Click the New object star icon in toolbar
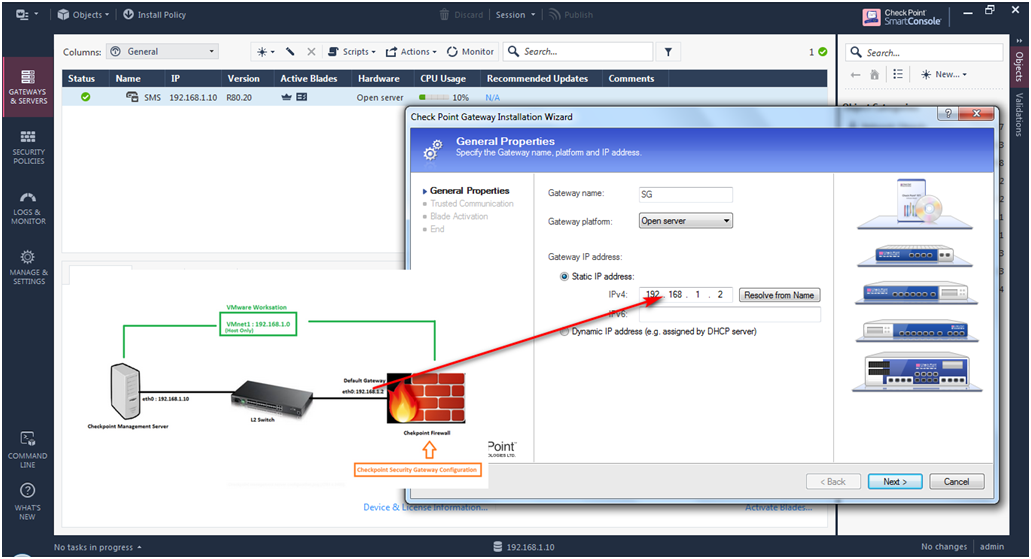1031x559 pixels. (266, 51)
